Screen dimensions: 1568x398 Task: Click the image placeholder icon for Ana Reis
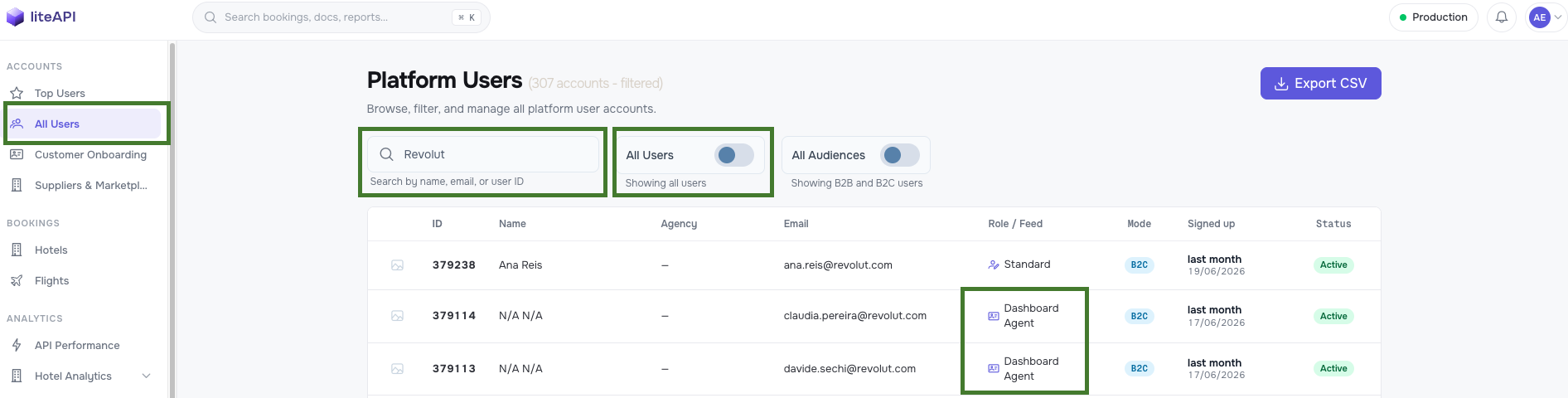click(x=398, y=265)
